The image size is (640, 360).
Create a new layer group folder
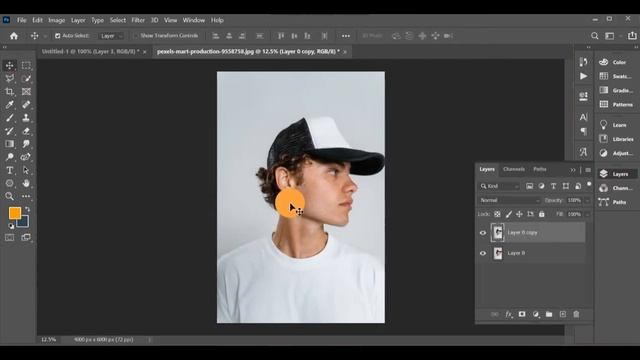click(549, 314)
